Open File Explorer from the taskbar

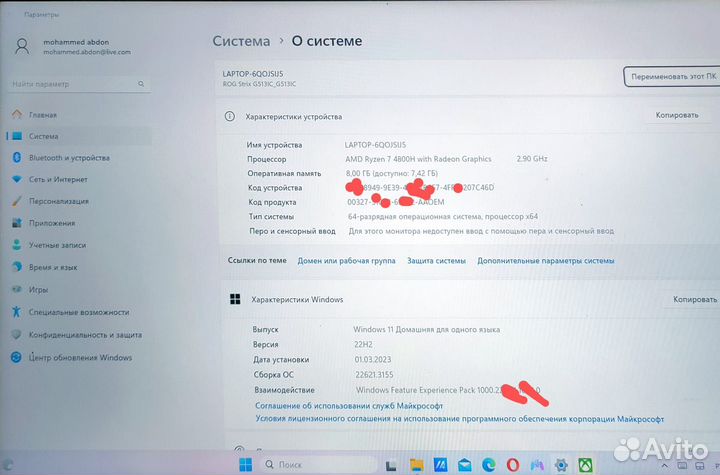(416, 465)
